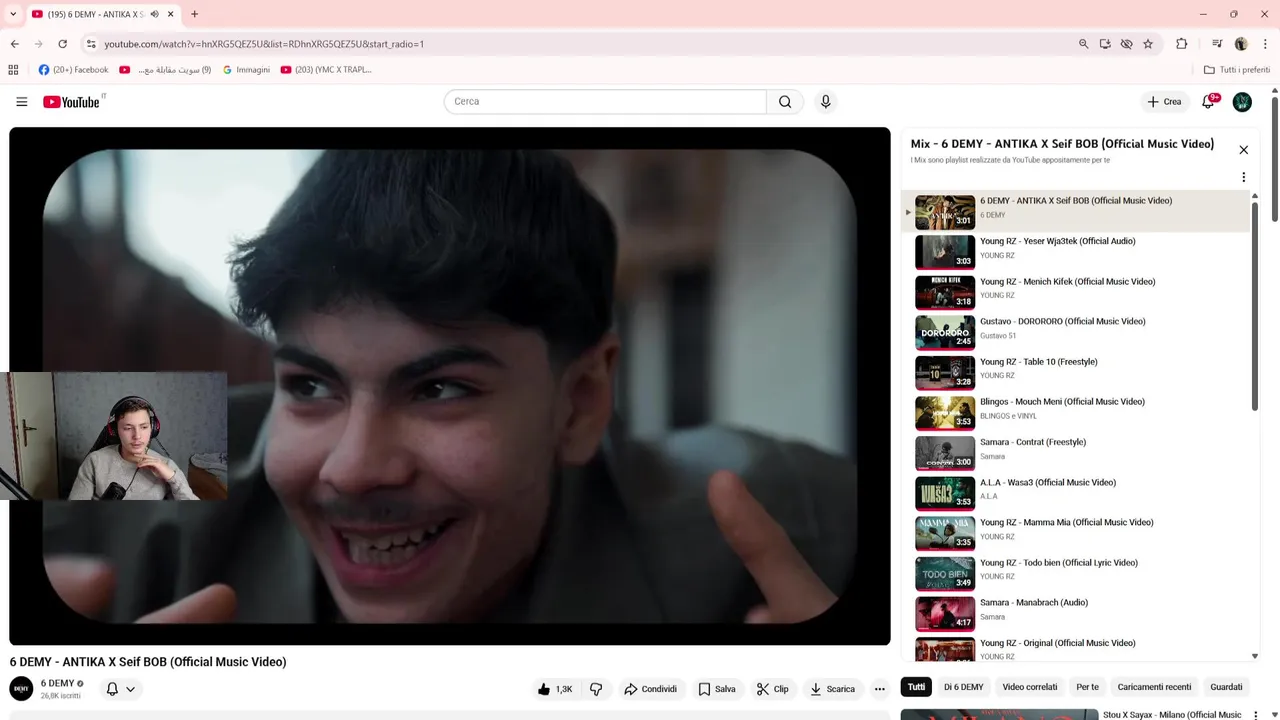1280x720 pixels.
Task: Go back in browser history
Action: click(x=14, y=44)
